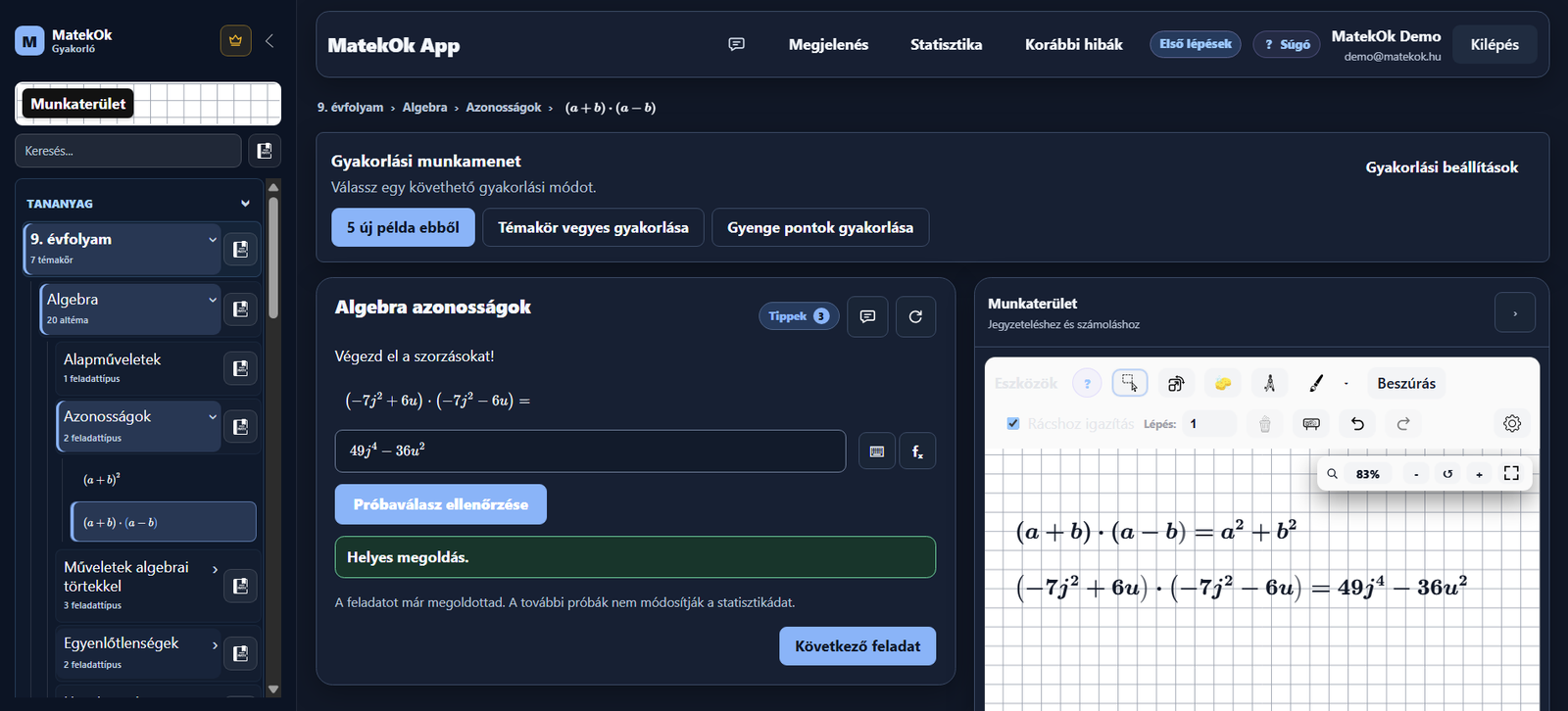Reset zoom with the circular arrow
The width and height of the screenshot is (1568, 711).
[x=1447, y=474]
